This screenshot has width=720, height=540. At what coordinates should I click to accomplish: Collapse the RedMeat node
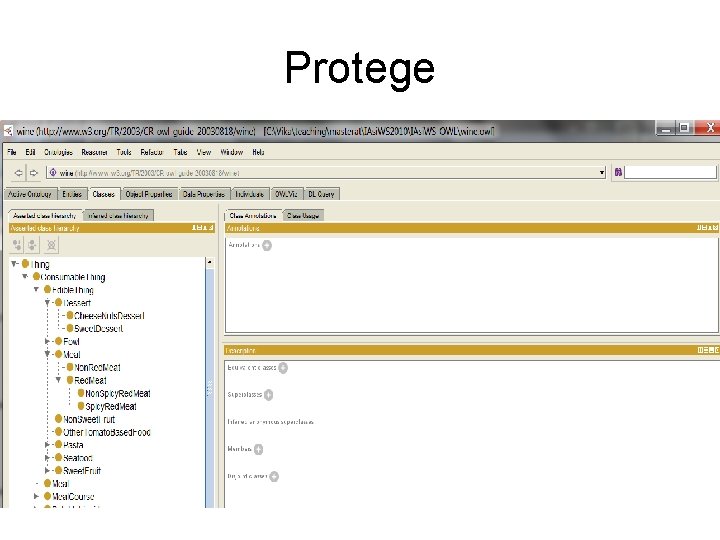click(x=58, y=380)
